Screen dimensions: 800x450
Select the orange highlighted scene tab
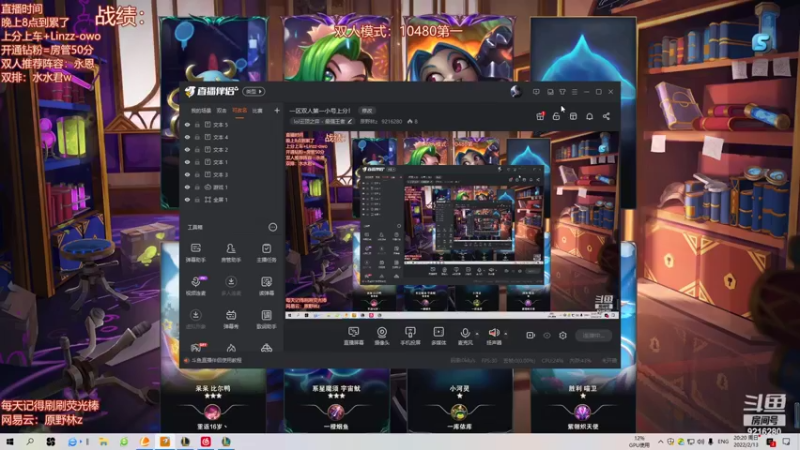239,111
